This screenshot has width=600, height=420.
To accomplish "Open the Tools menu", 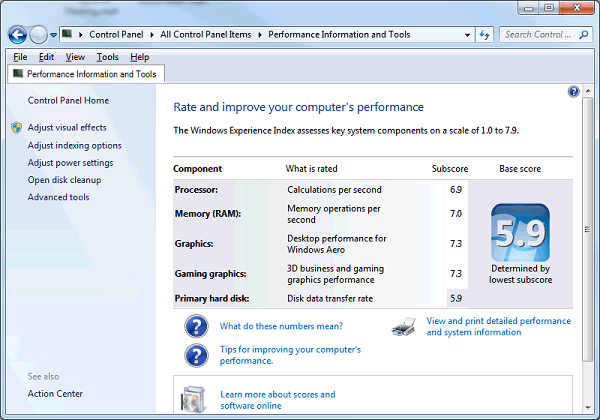I will click(108, 57).
